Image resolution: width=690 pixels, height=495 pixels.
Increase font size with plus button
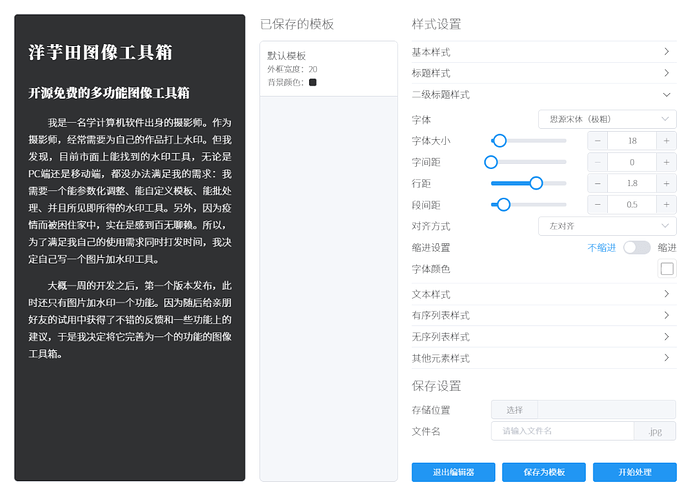click(x=666, y=141)
